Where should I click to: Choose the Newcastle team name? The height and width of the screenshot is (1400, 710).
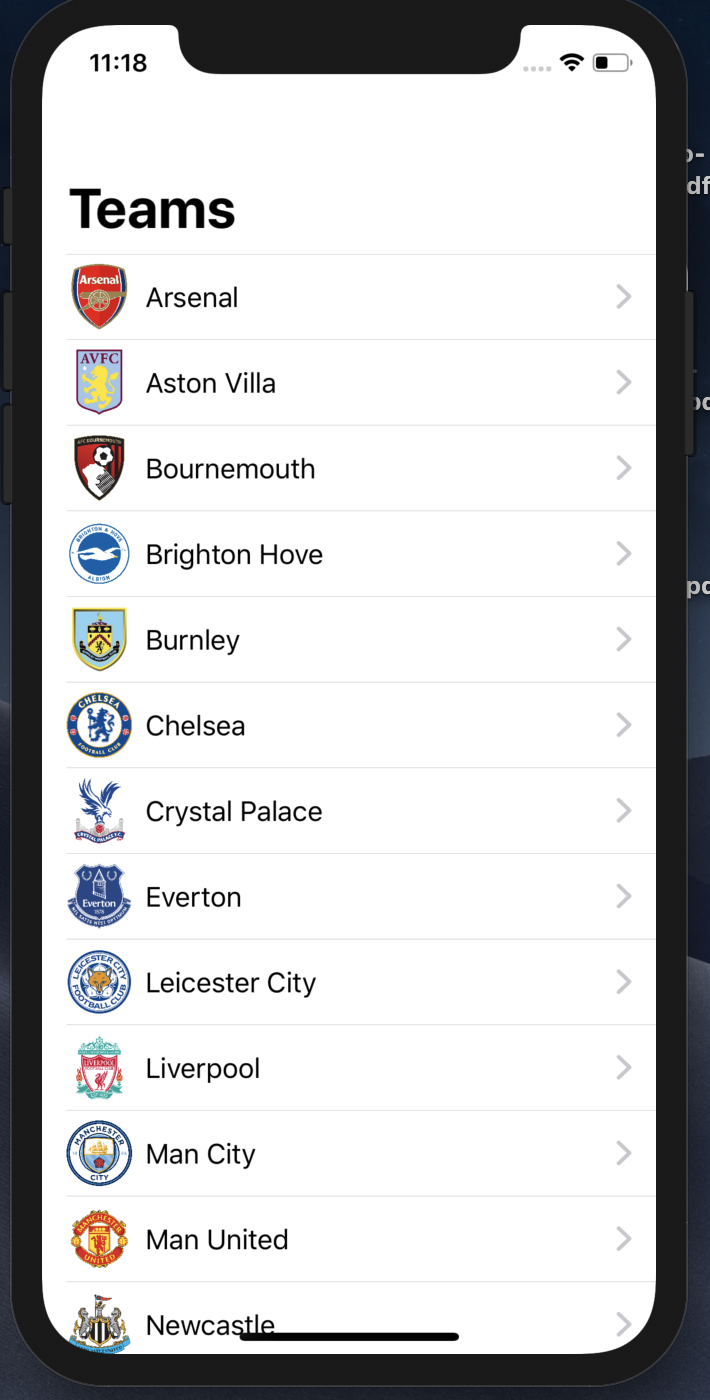pos(210,1325)
